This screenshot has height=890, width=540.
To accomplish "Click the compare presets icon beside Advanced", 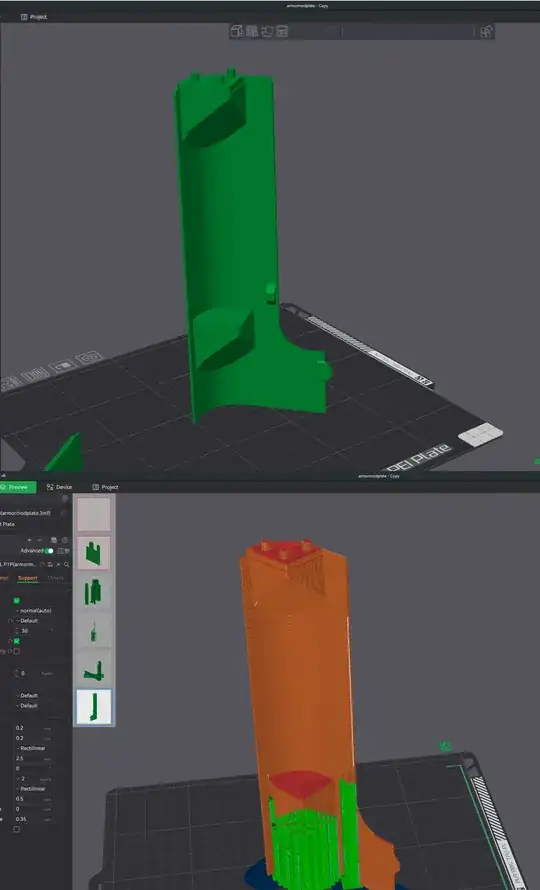I will (63, 551).
